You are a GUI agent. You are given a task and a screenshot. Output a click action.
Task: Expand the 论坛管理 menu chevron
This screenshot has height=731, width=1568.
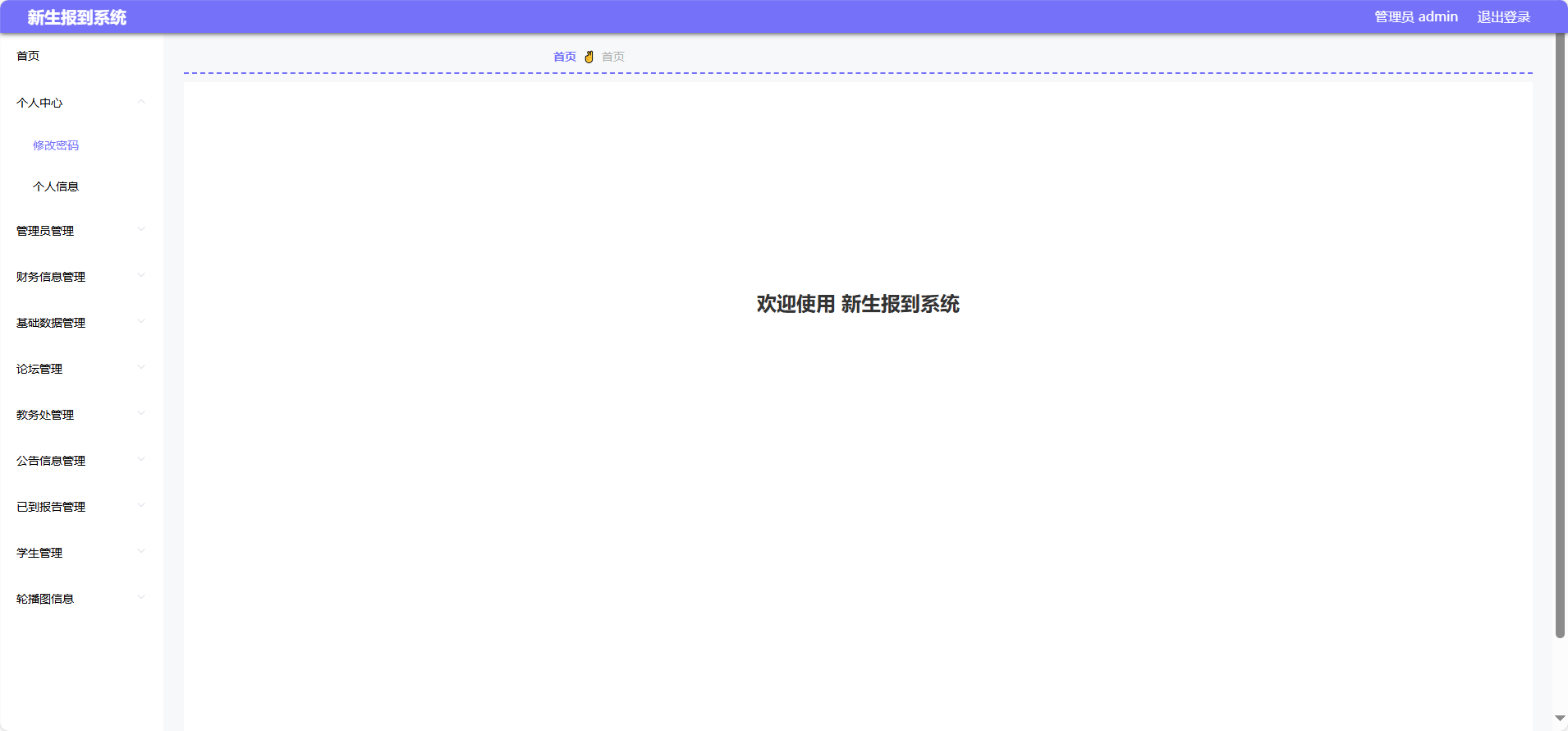141,367
